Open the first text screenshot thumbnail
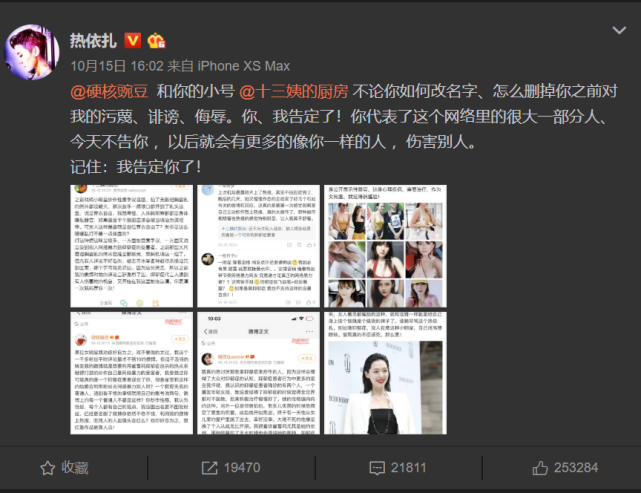 pos(132,246)
